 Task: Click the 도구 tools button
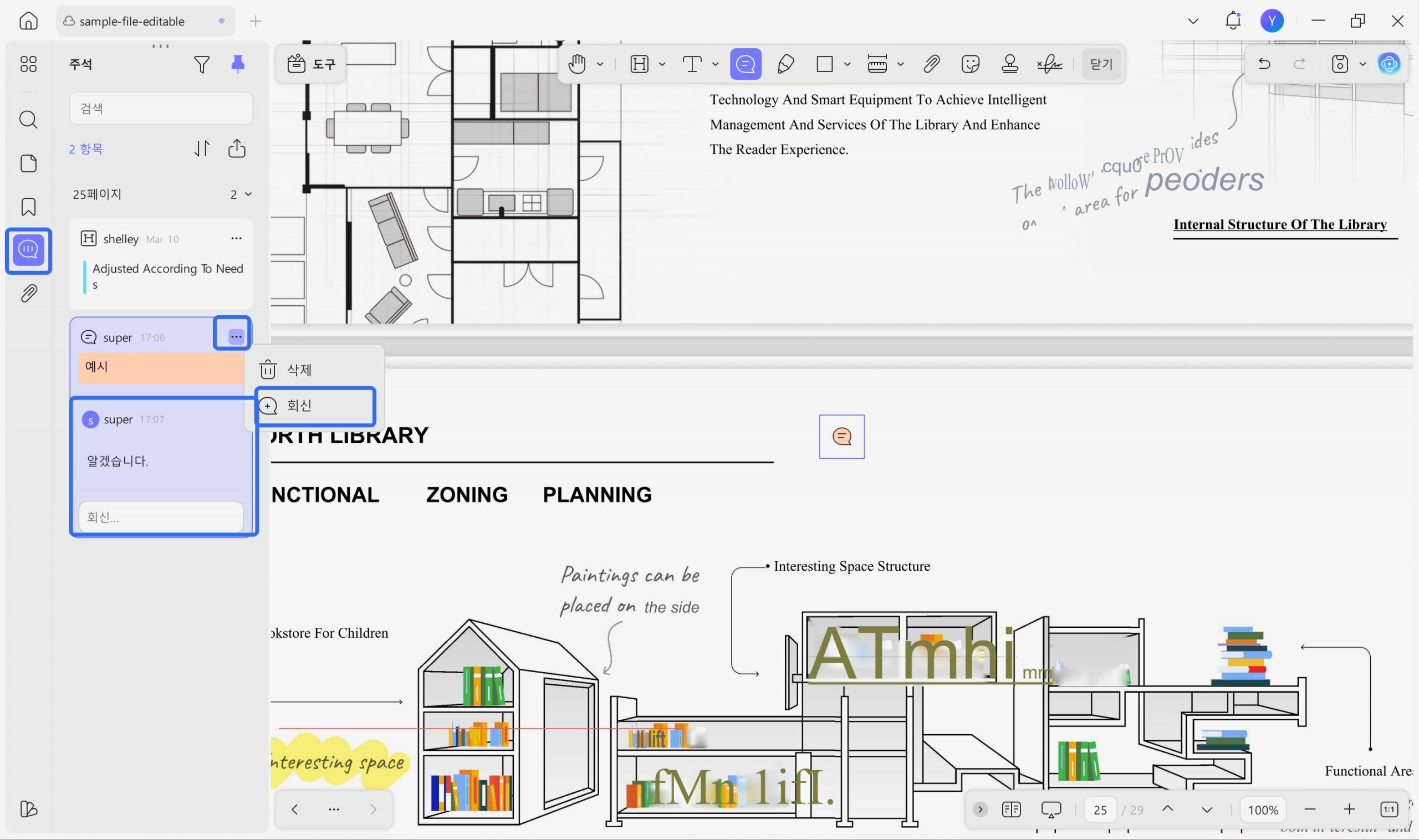pos(312,64)
